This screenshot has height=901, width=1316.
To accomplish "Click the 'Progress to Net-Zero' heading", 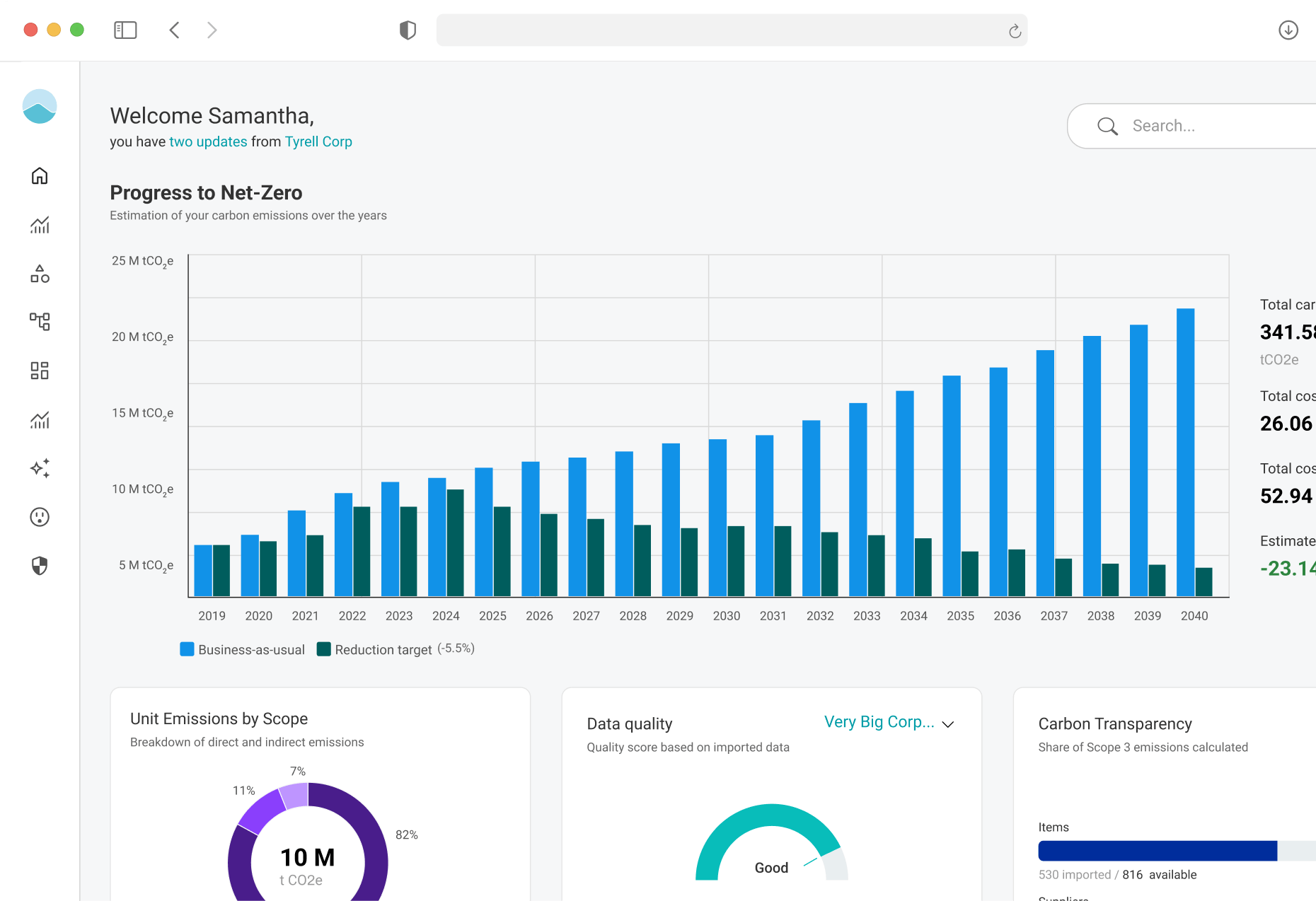I will coord(206,192).
